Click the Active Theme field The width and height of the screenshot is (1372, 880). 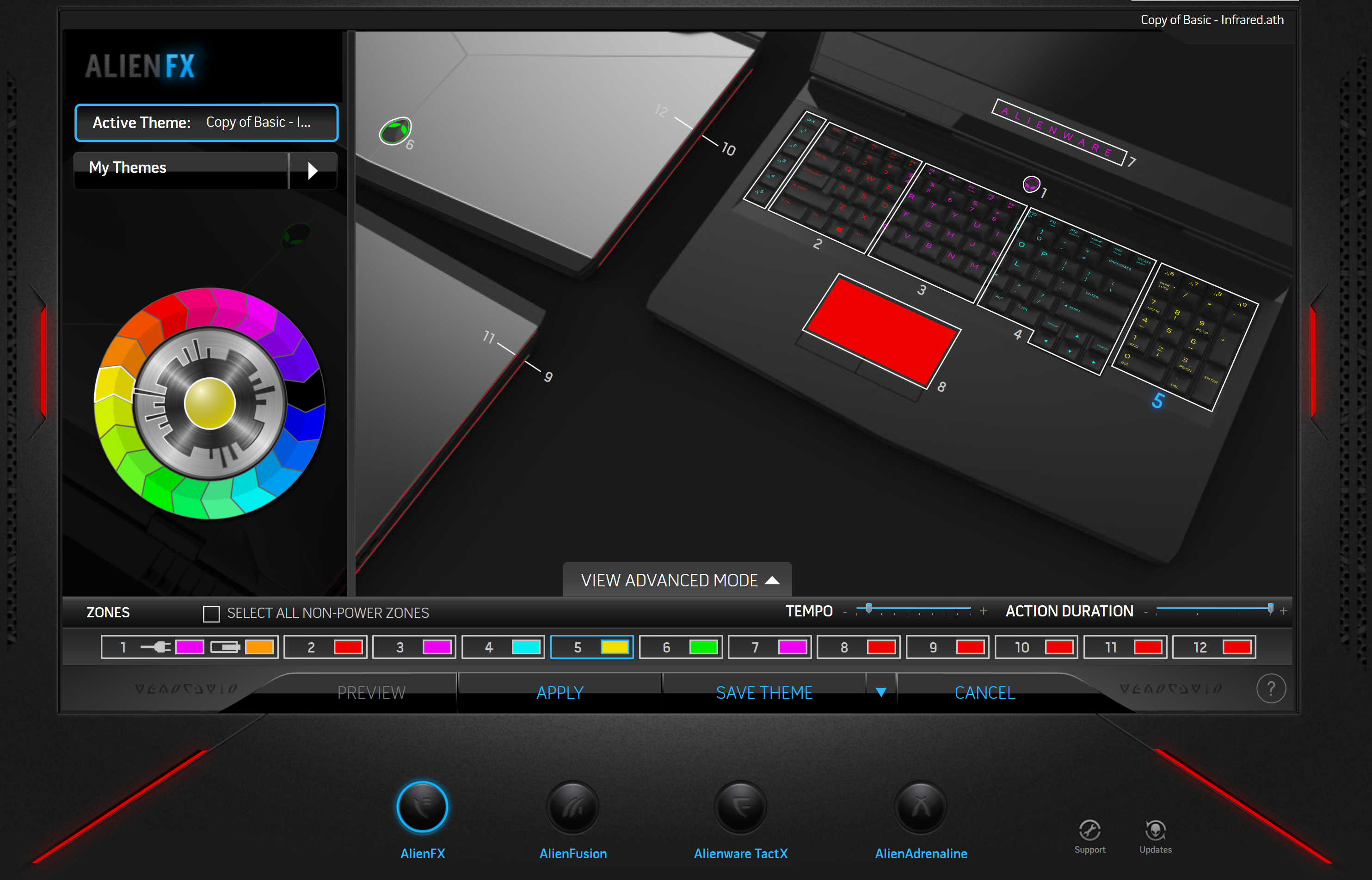(206, 123)
